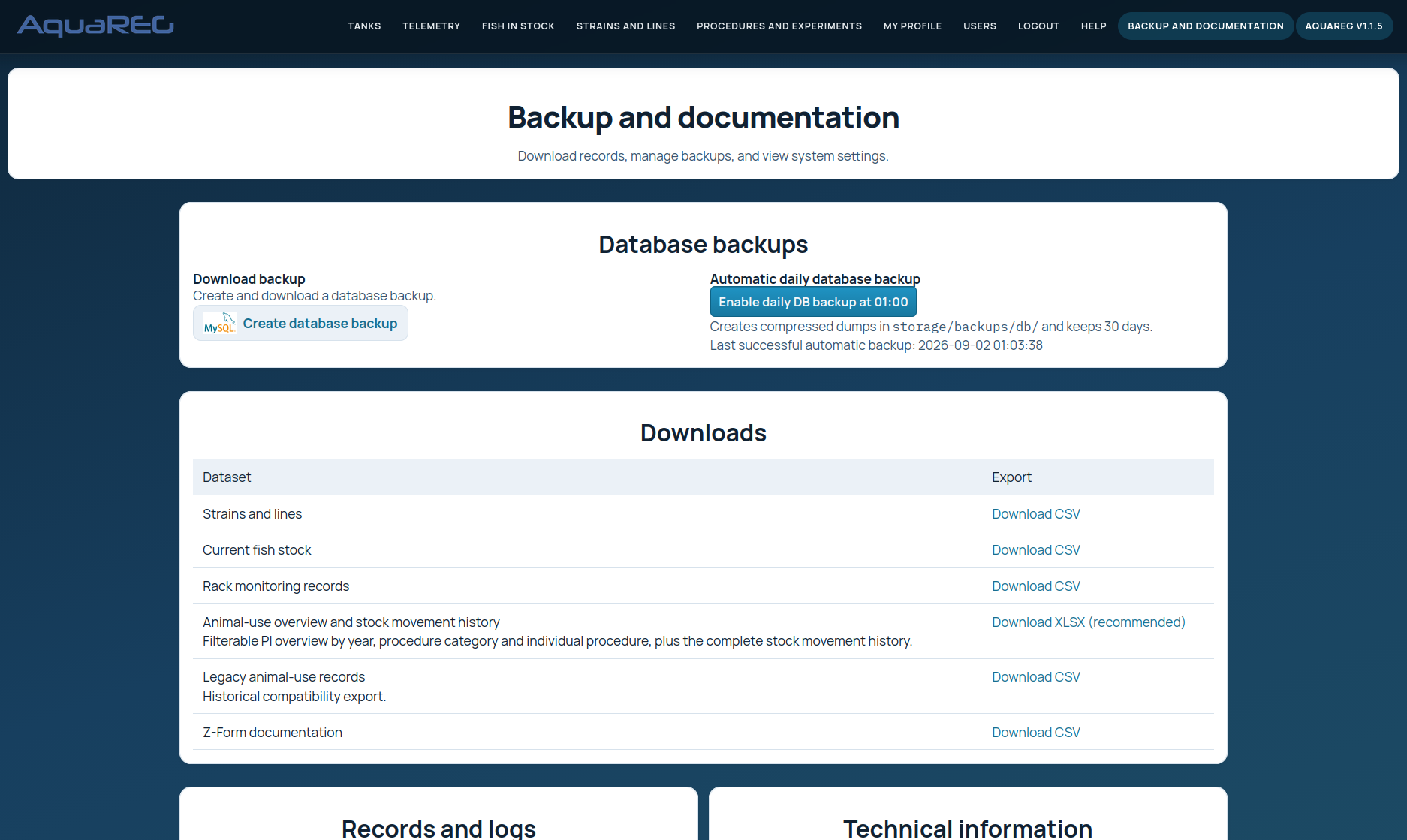
Task: Click the 'Download backup' label
Action: pos(249,279)
